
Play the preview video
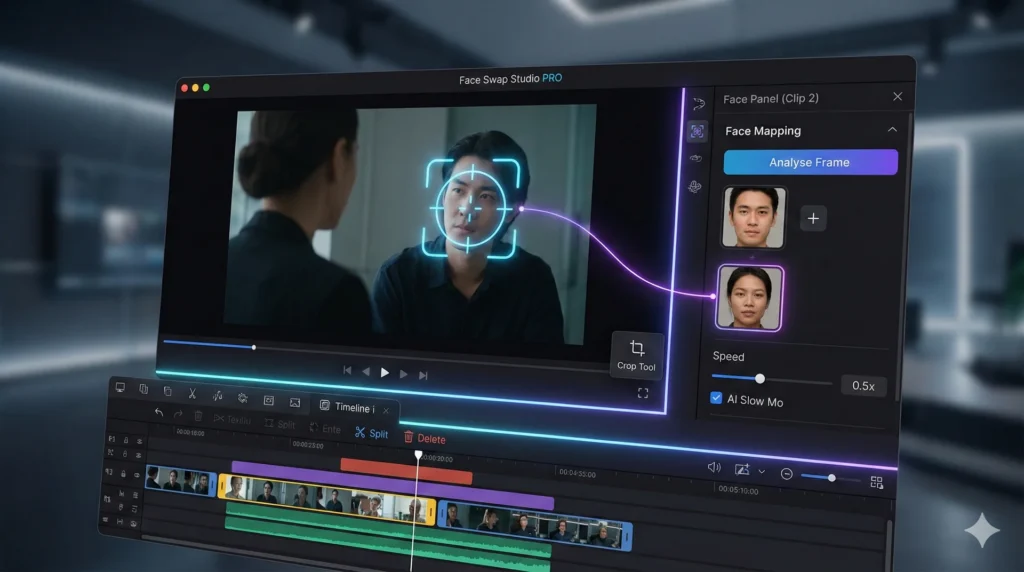coord(385,373)
